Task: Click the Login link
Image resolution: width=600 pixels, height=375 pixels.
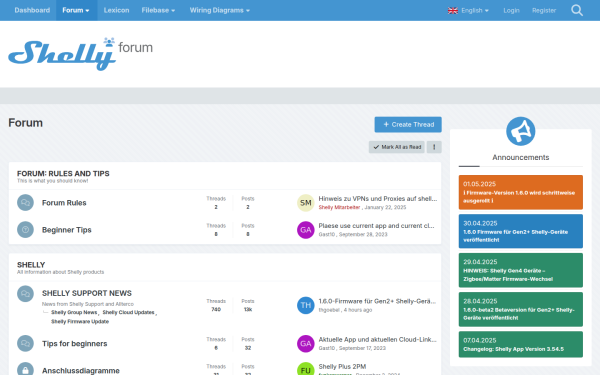Action: [511, 10]
